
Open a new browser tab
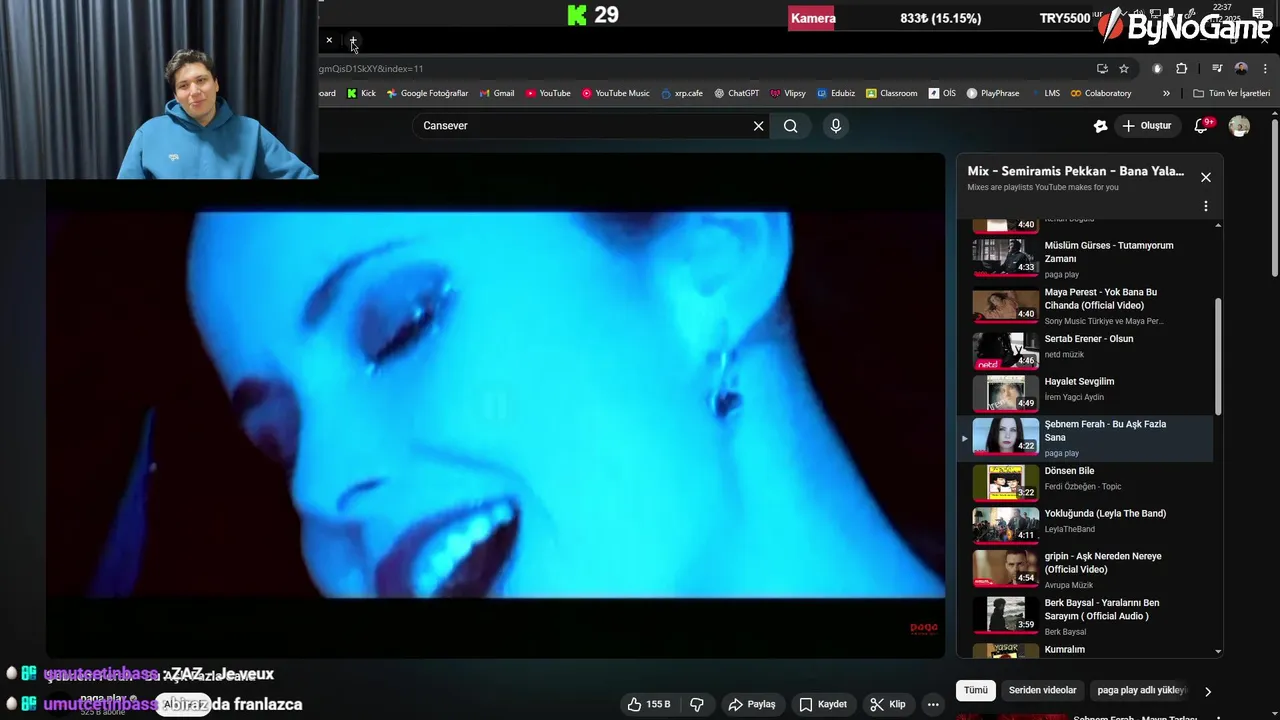click(x=353, y=41)
